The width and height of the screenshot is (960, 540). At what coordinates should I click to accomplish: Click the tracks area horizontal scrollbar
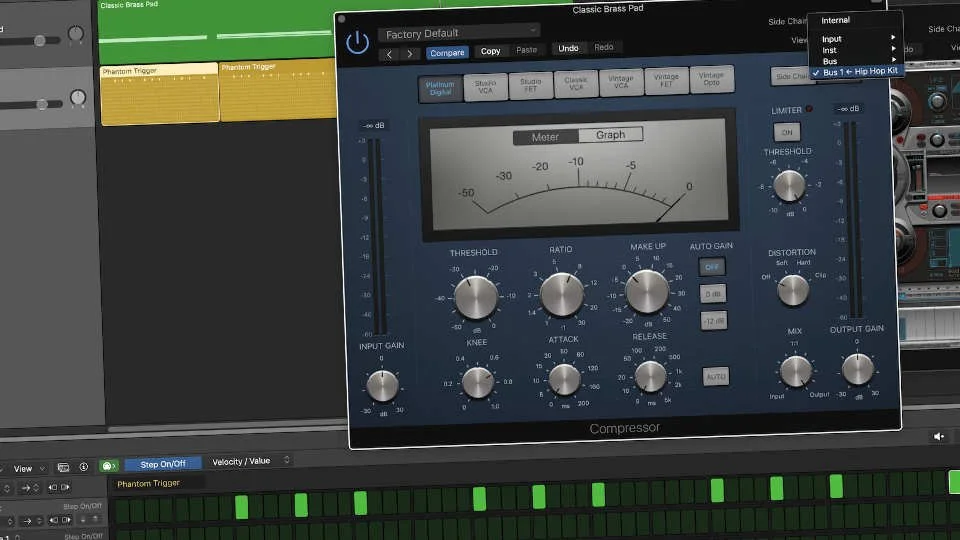[227, 427]
